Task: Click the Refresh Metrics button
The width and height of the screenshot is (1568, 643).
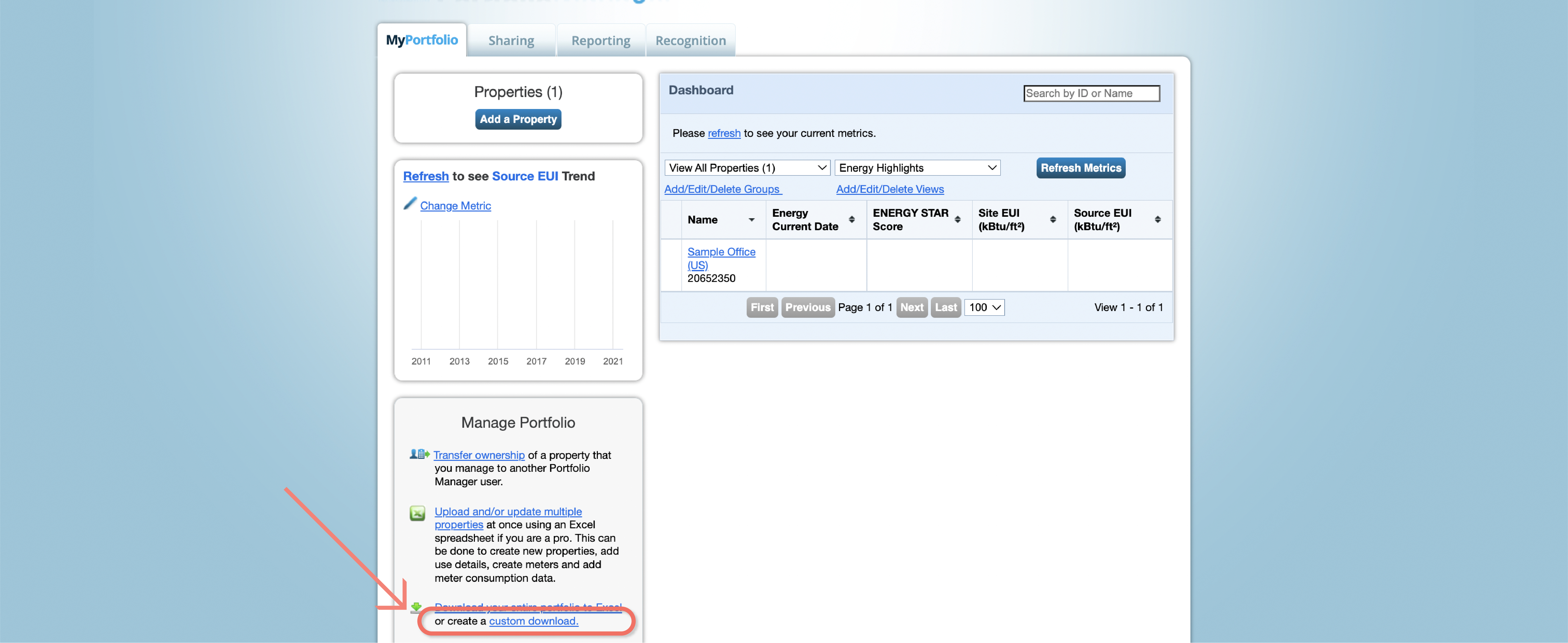Action: (1080, 168)
